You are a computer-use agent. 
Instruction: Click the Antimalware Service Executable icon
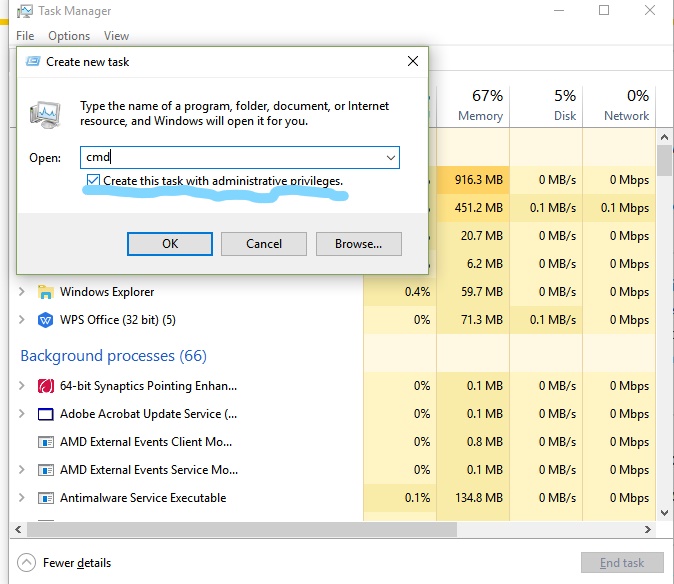(45, 498)
